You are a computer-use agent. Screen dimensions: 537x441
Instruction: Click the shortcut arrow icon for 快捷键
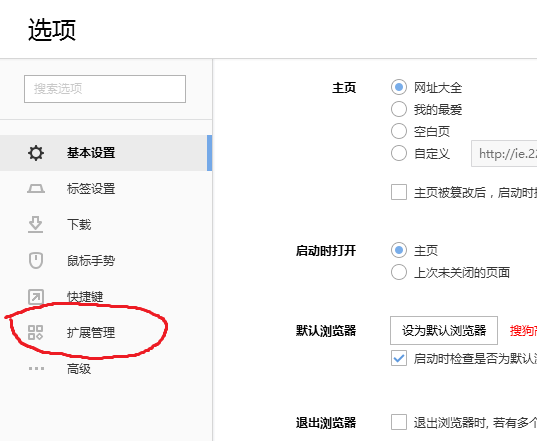(x=36, y=297)
